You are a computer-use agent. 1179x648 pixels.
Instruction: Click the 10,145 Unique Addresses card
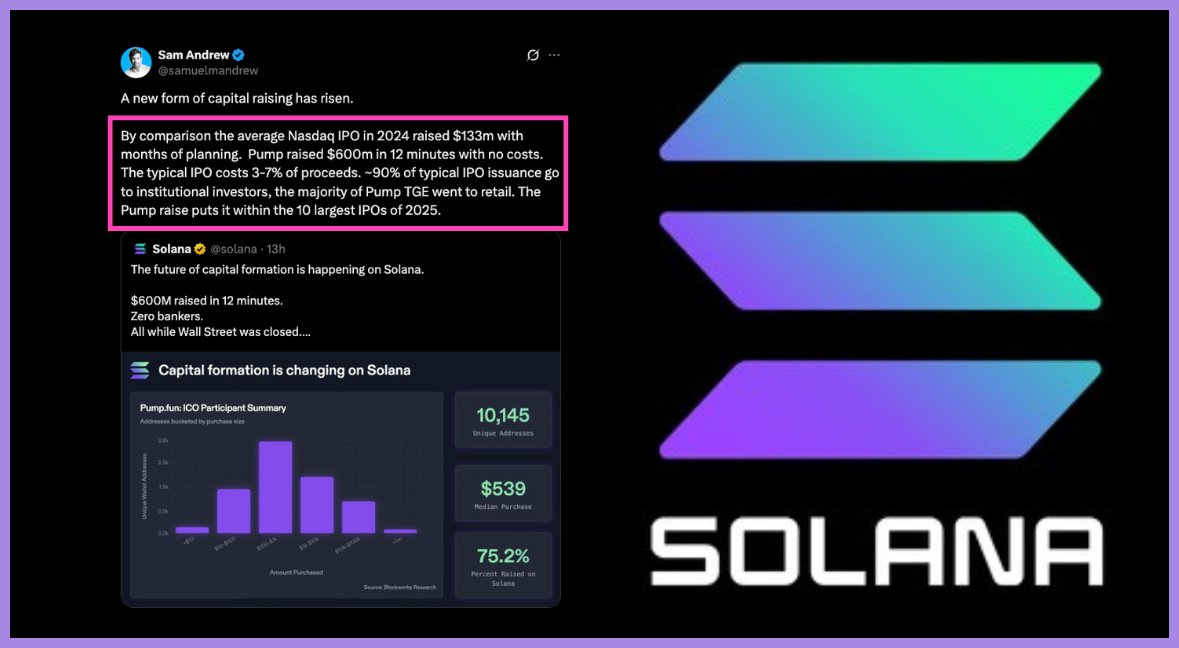pos(503,420)
